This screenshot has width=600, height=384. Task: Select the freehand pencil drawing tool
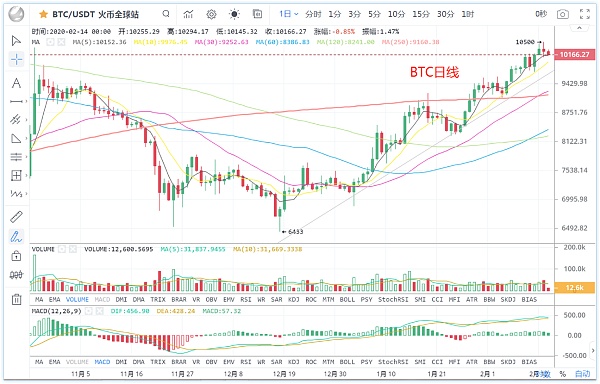tap(16, 236)
